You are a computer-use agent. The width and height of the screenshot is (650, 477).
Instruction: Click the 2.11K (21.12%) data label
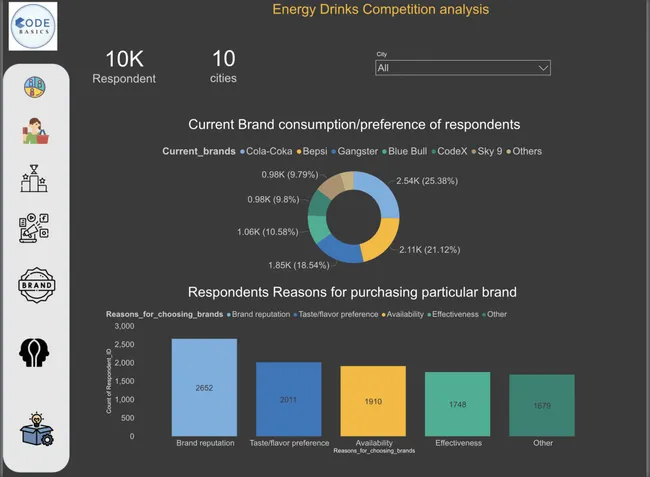pos(429,249)
